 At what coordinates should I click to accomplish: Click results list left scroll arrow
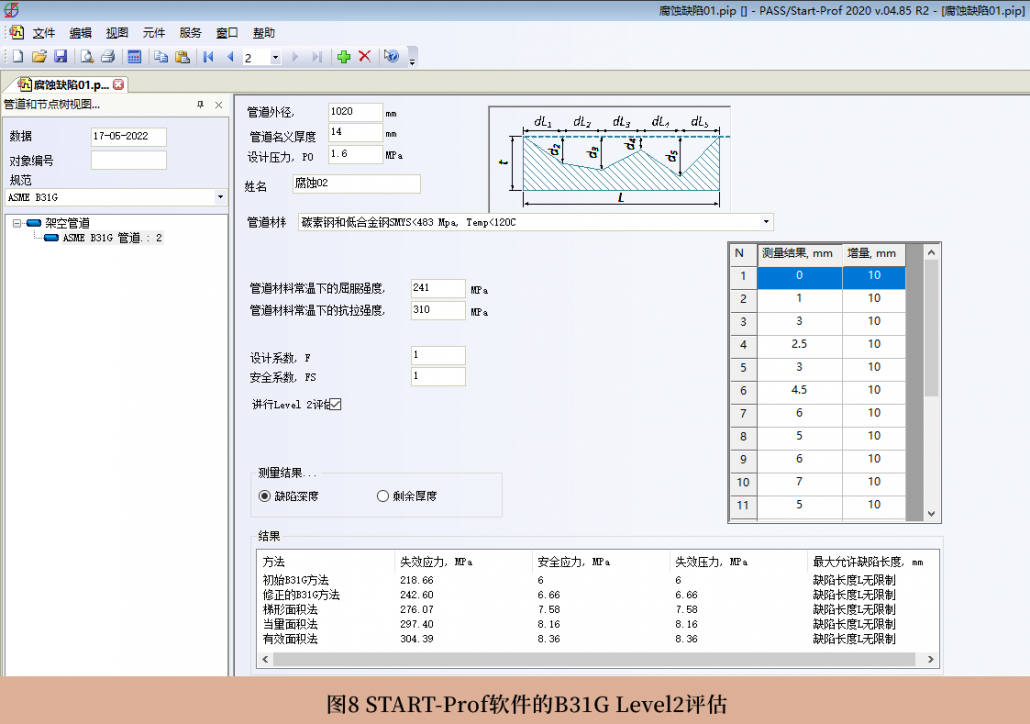(265, 659)
